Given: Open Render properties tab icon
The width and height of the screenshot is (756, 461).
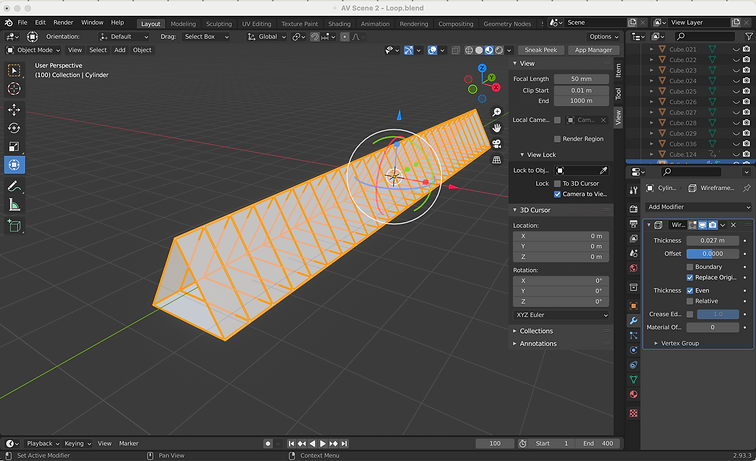Looking at the screenshot, I should 634,209.
